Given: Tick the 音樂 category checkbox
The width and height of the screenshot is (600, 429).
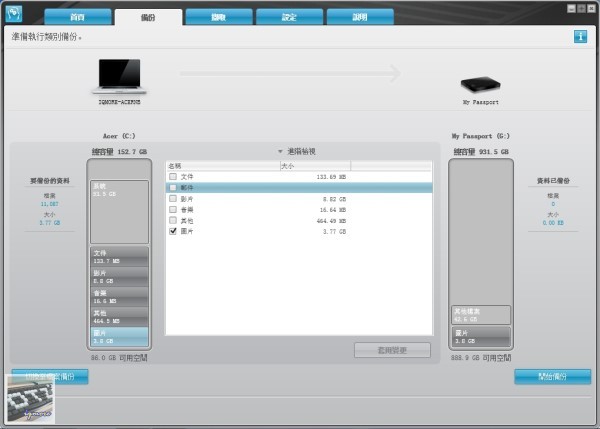Looking at the screenshot, I should point(173,209).
